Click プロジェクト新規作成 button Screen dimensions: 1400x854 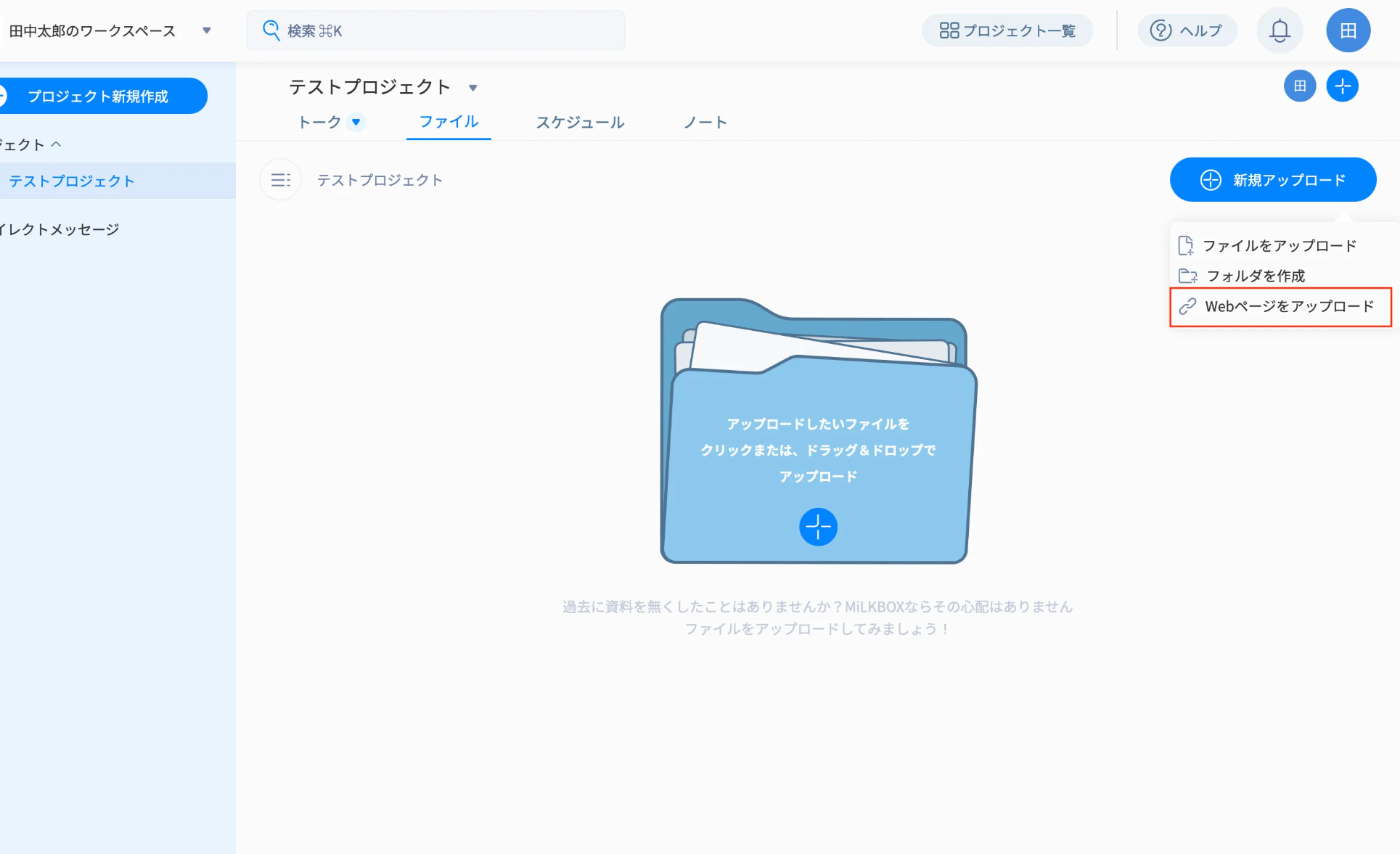[98, 97]
